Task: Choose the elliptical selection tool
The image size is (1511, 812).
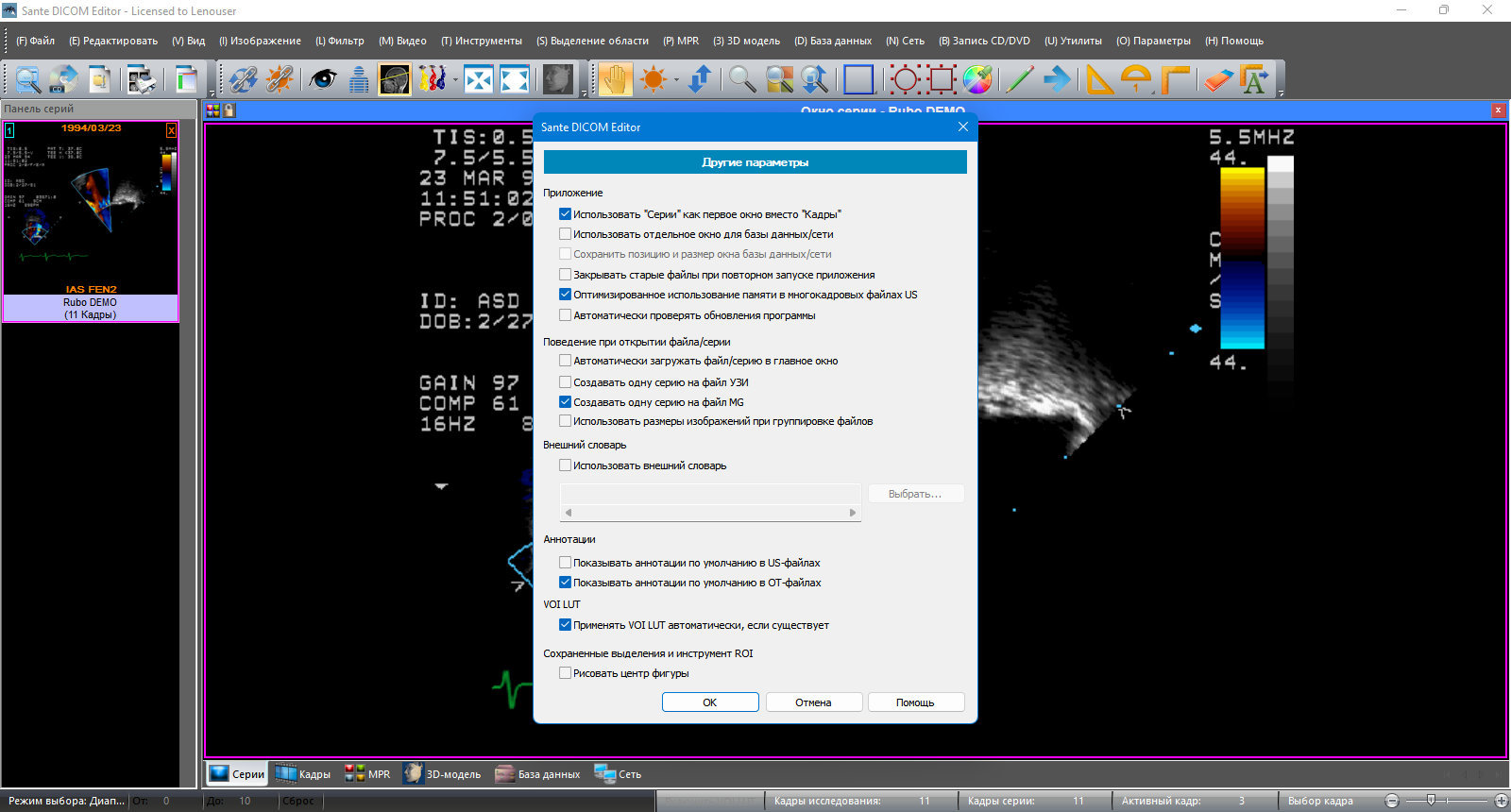Action: [905, 79]
